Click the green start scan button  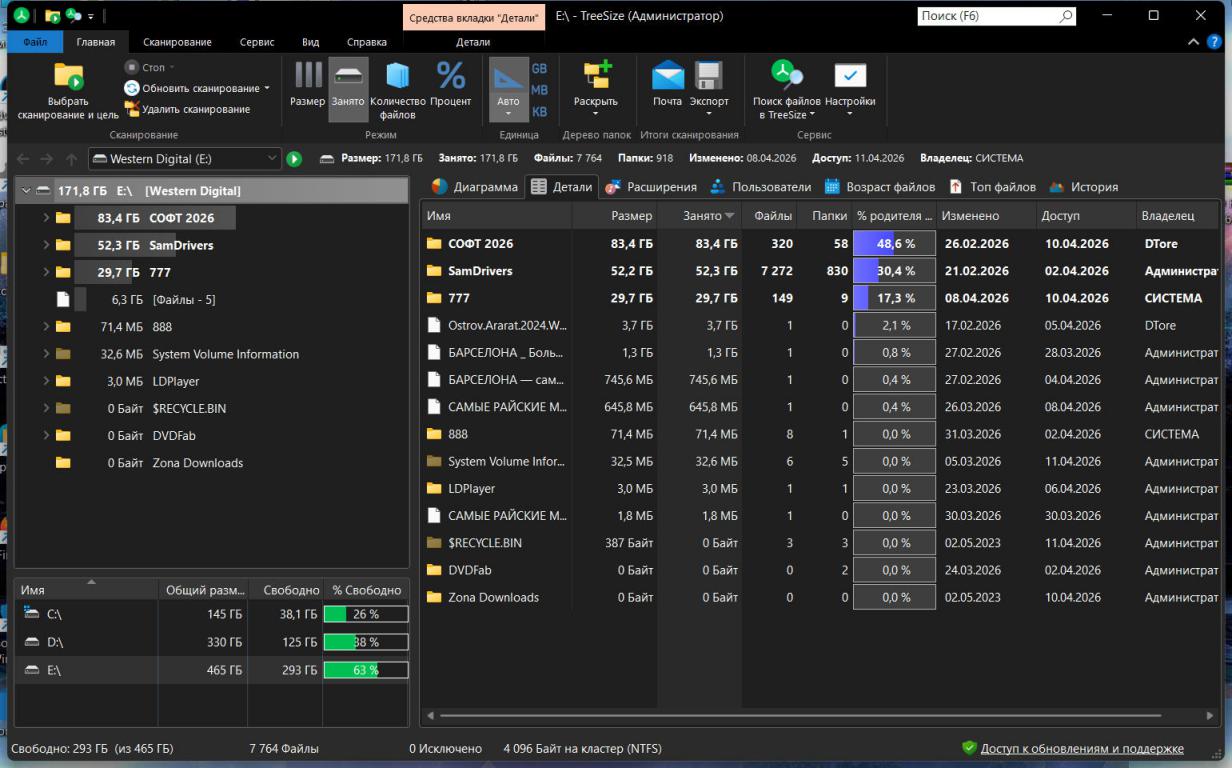[294, 159]
